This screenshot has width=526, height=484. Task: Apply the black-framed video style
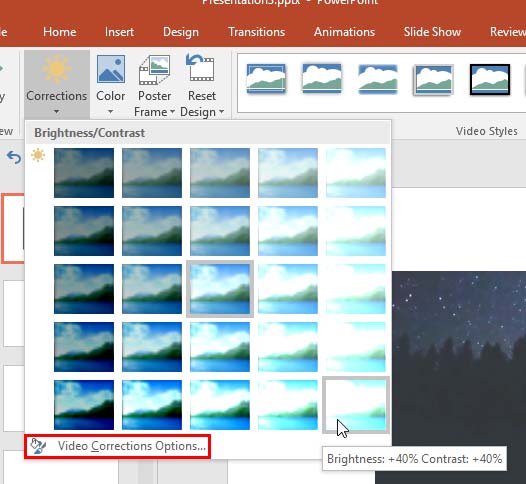click(x=490, y=79)
